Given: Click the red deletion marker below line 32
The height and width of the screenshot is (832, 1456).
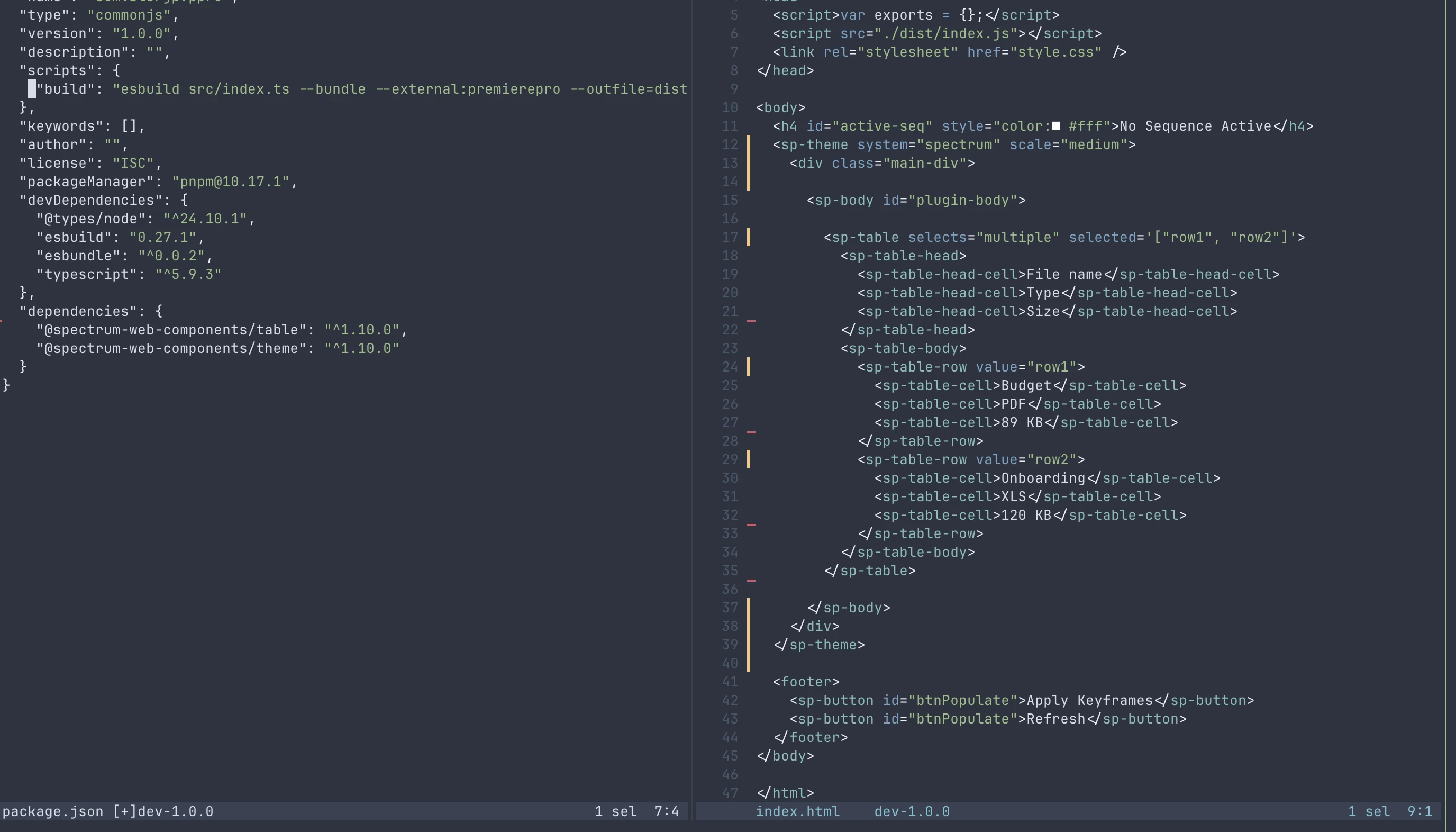Looking at the screenshot, I should coord(751,524).
